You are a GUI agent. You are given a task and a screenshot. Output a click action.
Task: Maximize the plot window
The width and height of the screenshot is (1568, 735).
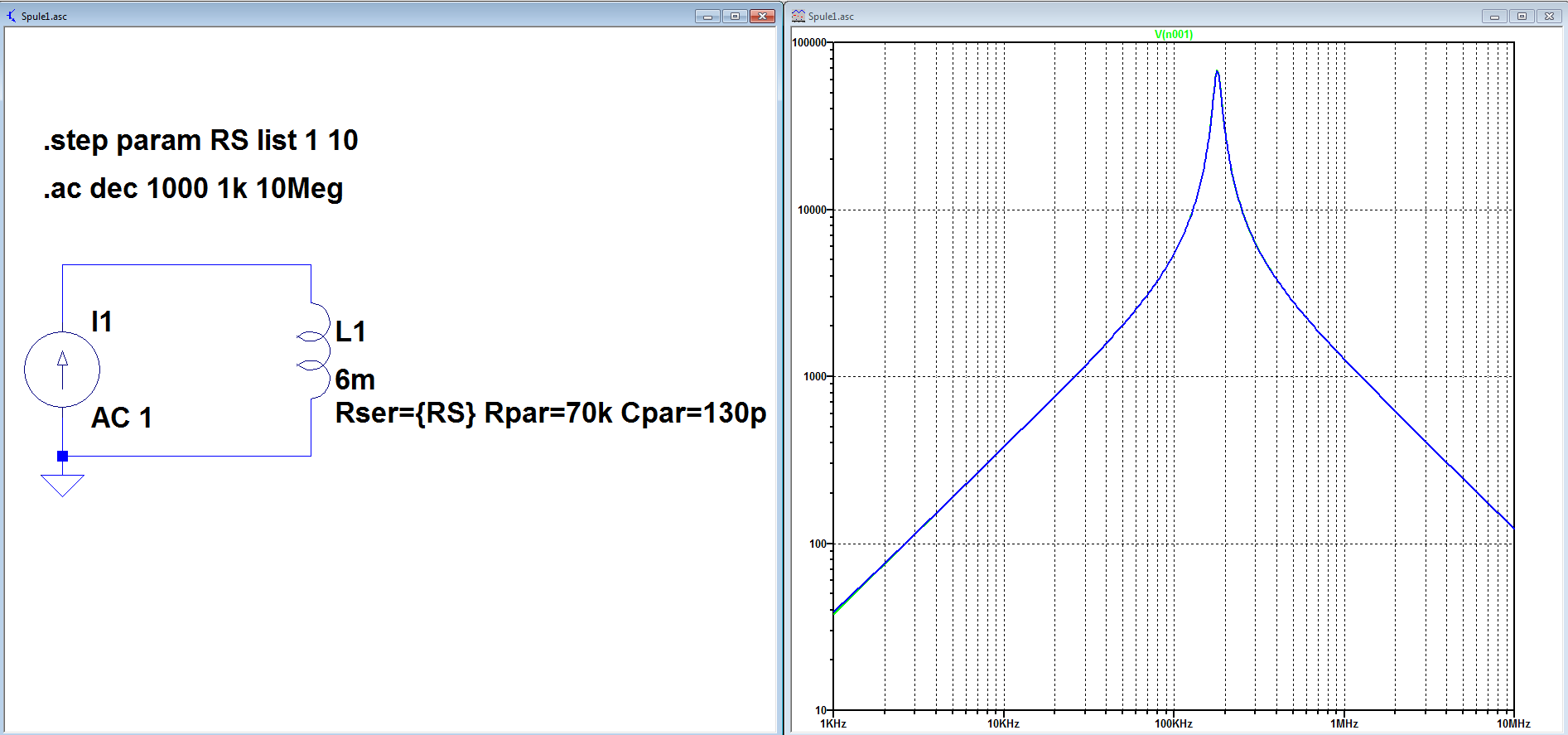coord(1522,16)
